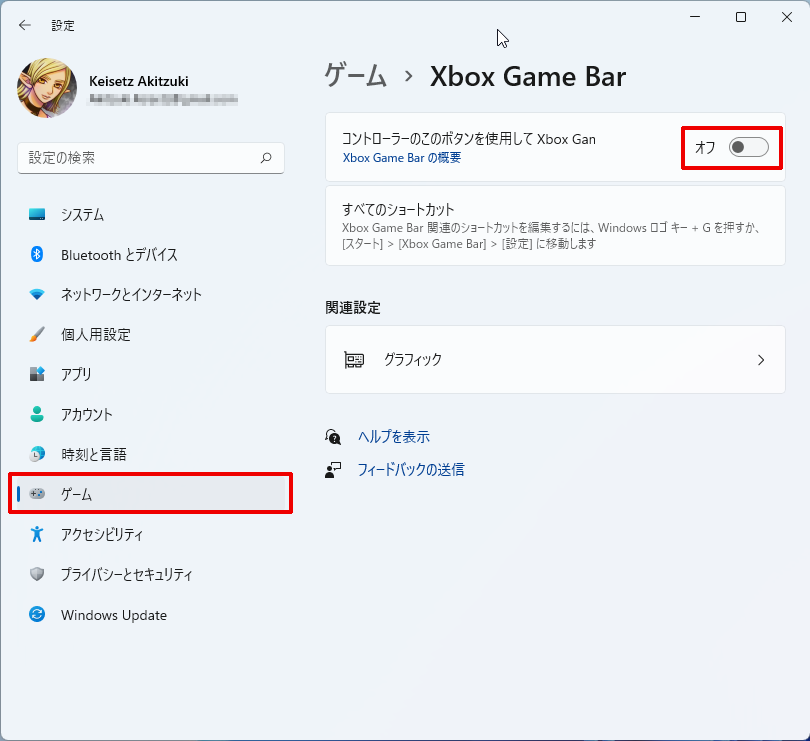The width and height of the screenshot is (810, 741).
Task: Click the search magnifier icon
Action: 266,158
